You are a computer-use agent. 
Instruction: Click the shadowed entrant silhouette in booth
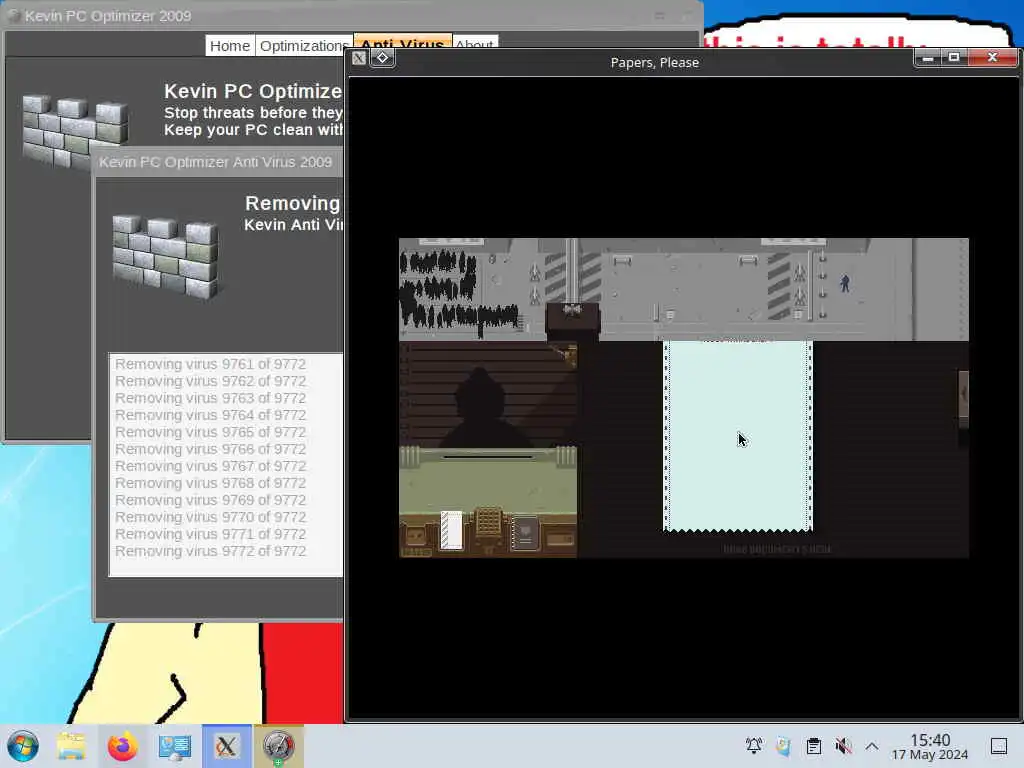[482, 407]
